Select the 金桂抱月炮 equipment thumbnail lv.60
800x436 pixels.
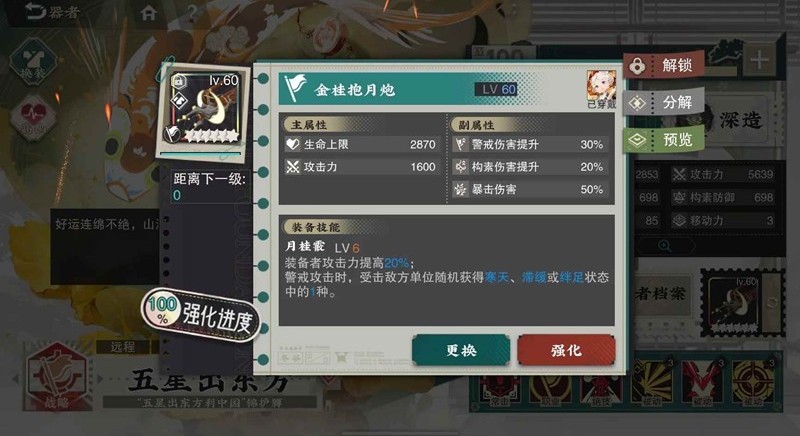click(204, 111)
